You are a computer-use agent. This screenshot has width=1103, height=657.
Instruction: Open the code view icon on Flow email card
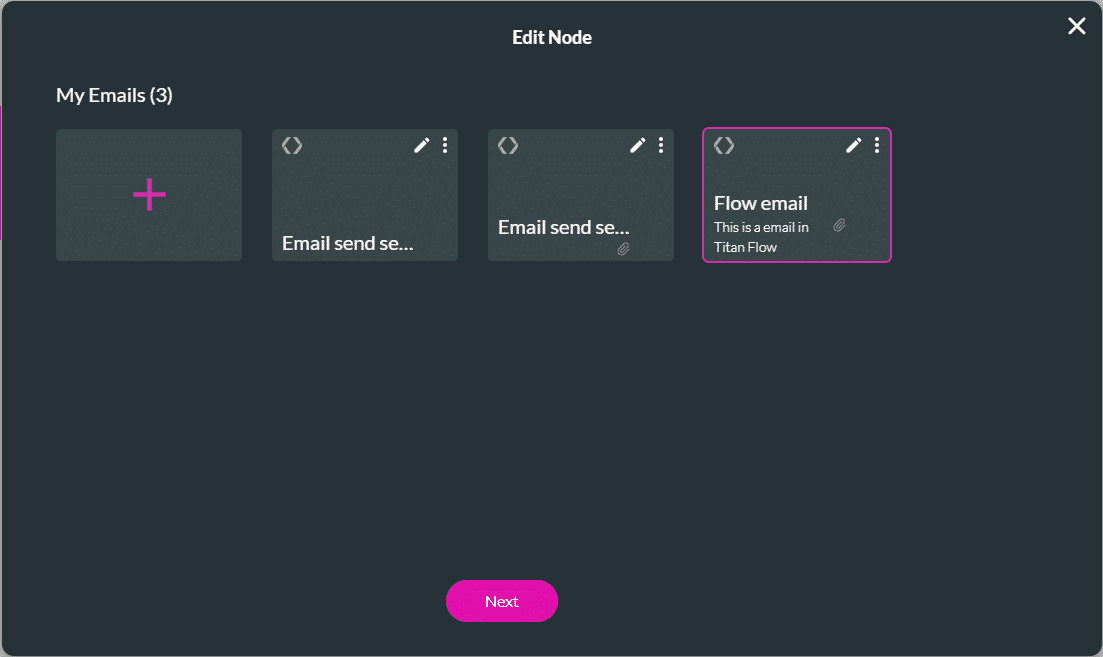pyautogui.click(x=724, y=145)
